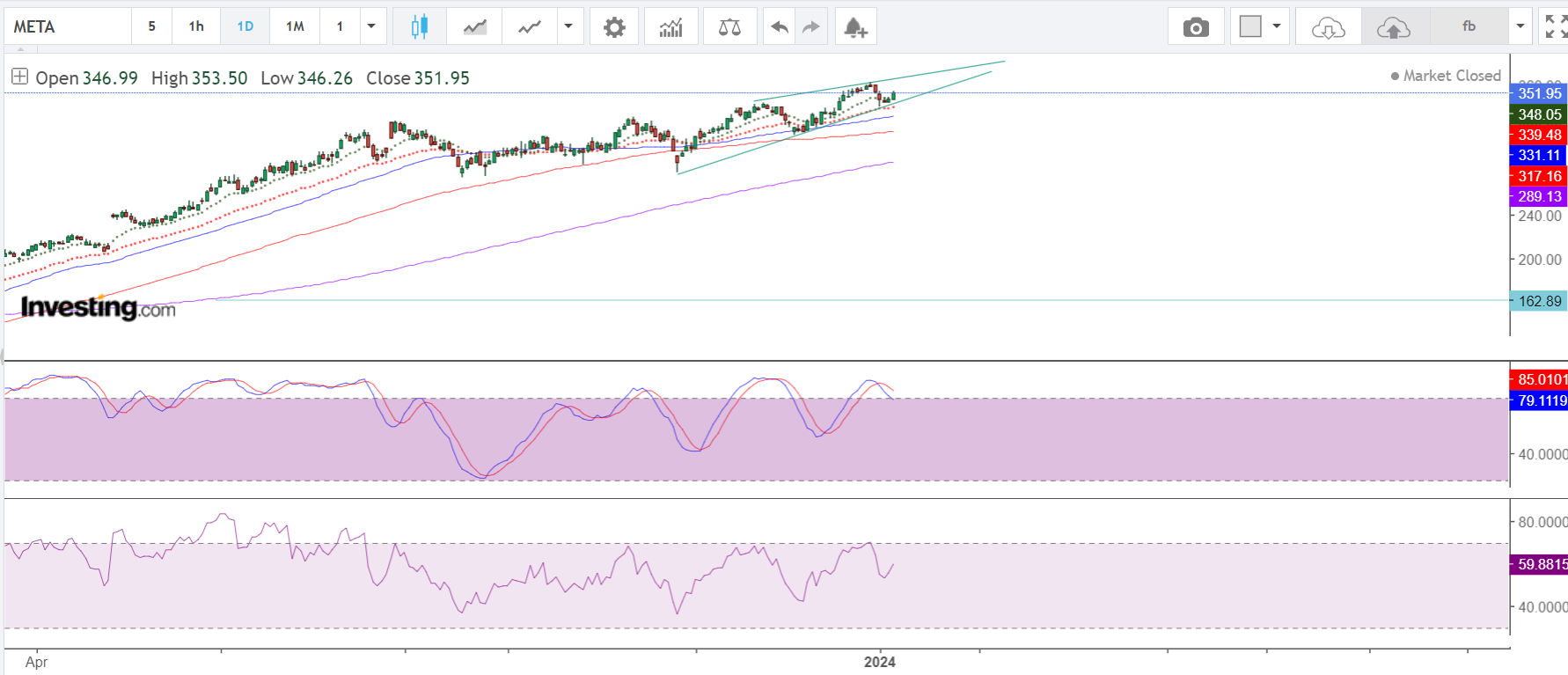Switch to line chart style

click(x=529, y=26)
